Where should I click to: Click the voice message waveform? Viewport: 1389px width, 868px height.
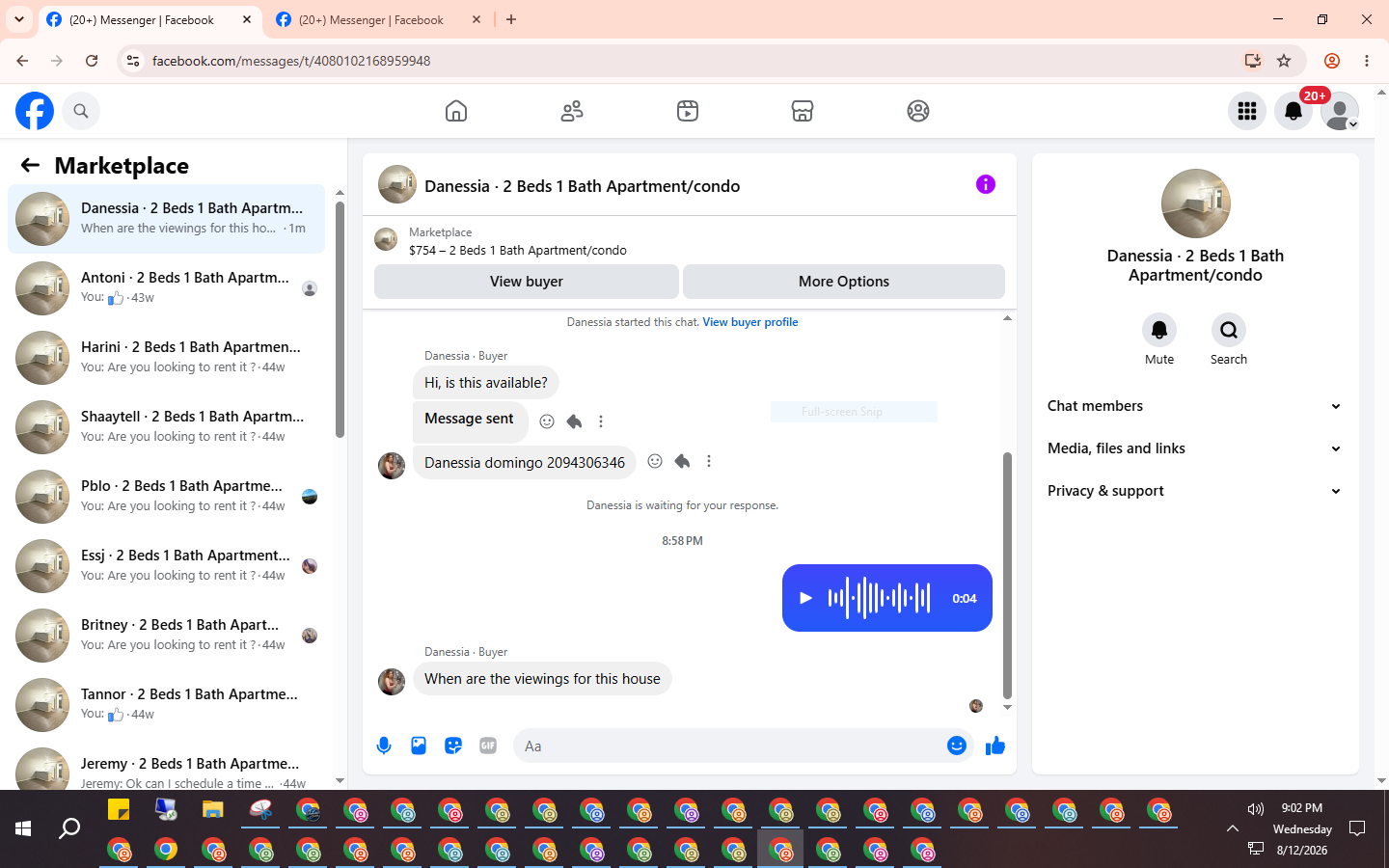point(879,598)
